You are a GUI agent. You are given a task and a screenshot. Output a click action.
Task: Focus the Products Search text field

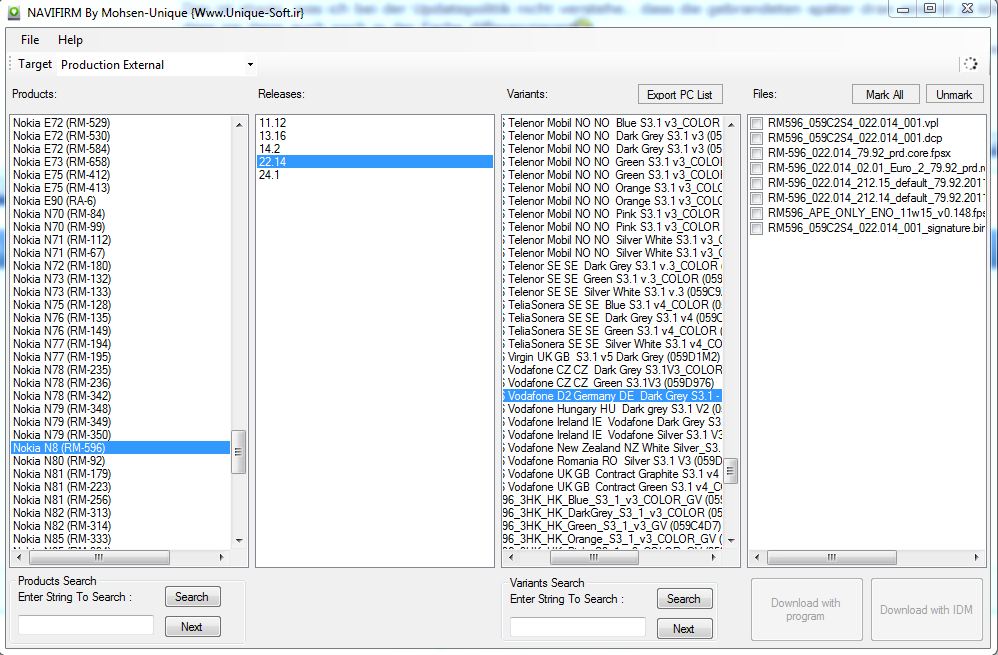(x=86, y=625)
